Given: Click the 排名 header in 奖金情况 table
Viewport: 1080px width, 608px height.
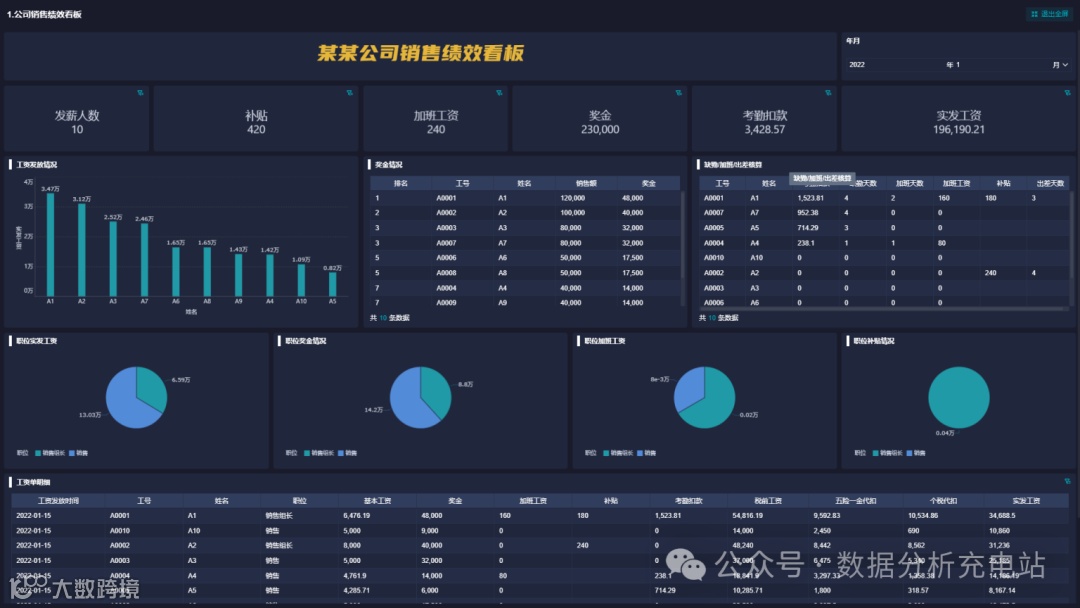Looking at the screenshot, I should (x=401, y=183).
